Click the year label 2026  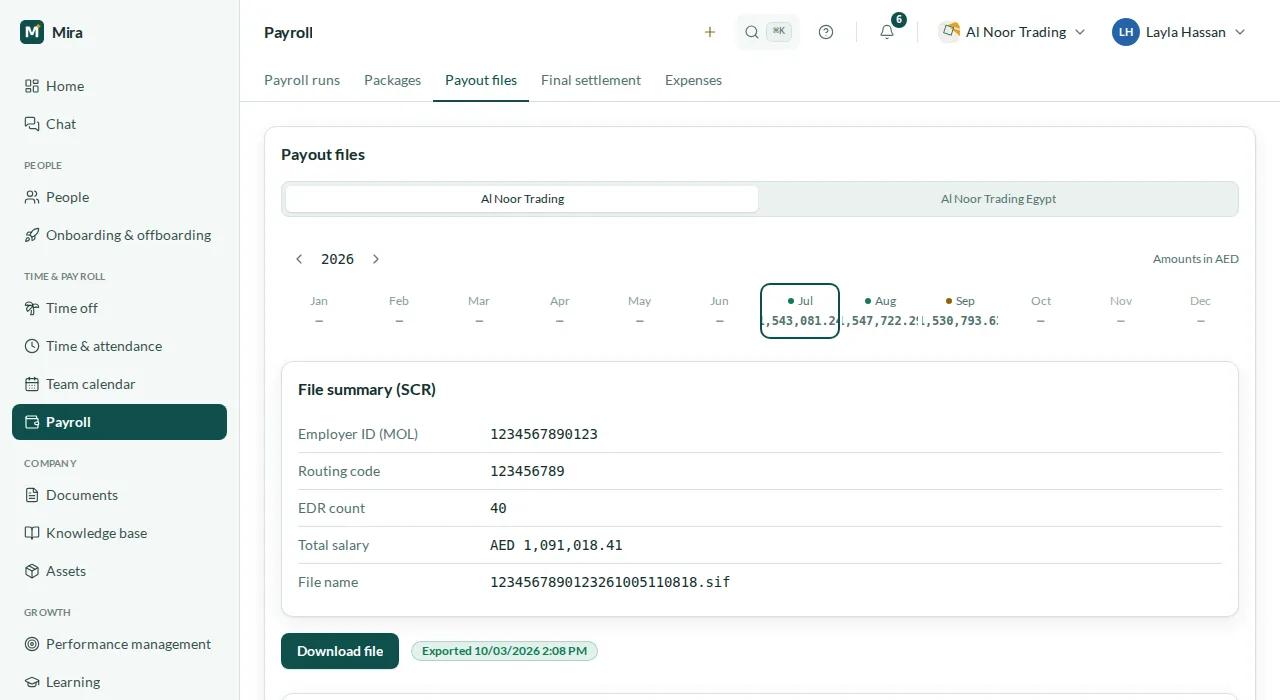337,259
